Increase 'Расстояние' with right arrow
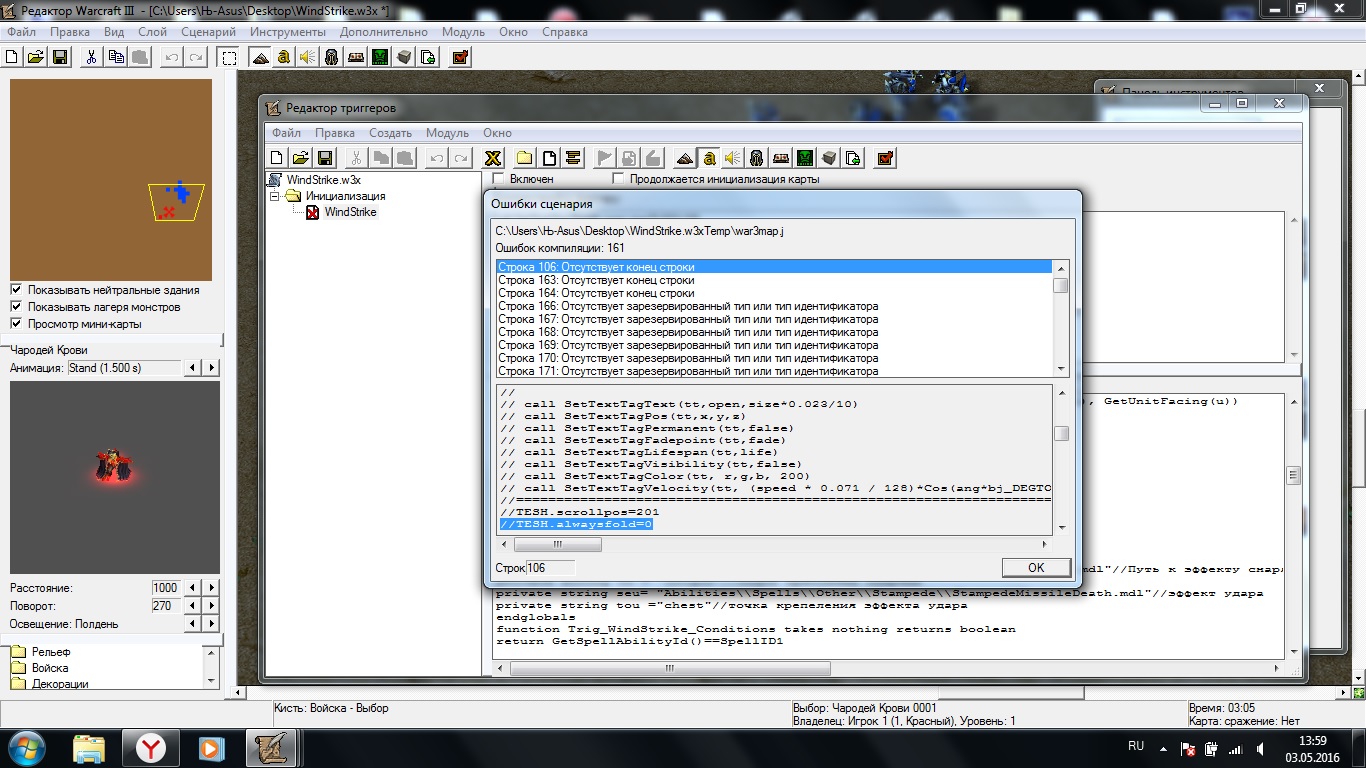Viewport: 1366px width, 768px height. (211, 588)
